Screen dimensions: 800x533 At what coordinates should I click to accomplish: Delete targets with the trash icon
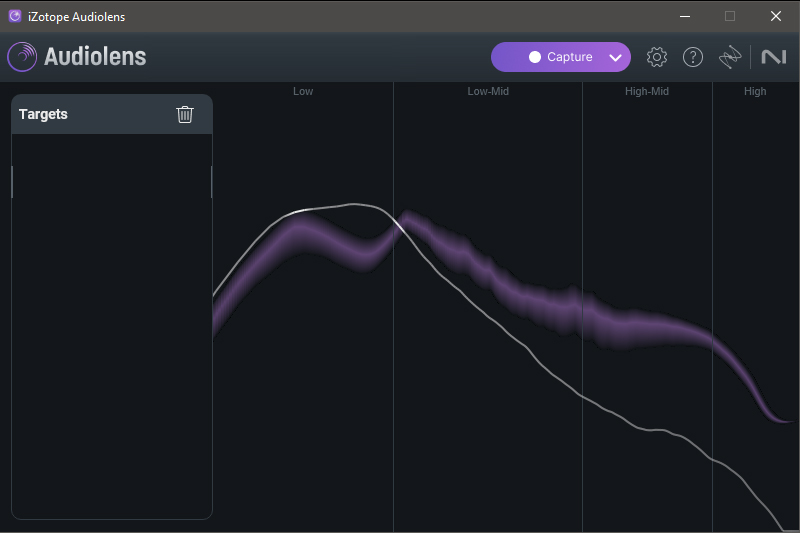click(x=185, y=114)
